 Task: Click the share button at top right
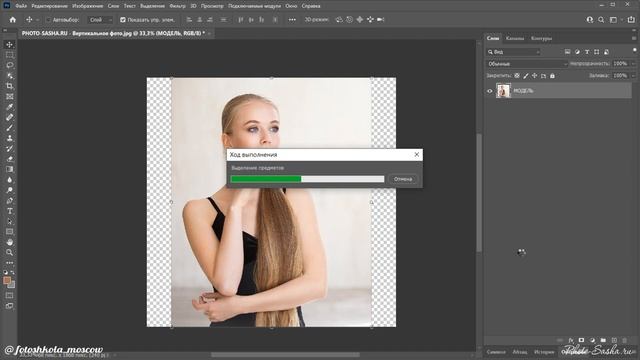point(631,20)
